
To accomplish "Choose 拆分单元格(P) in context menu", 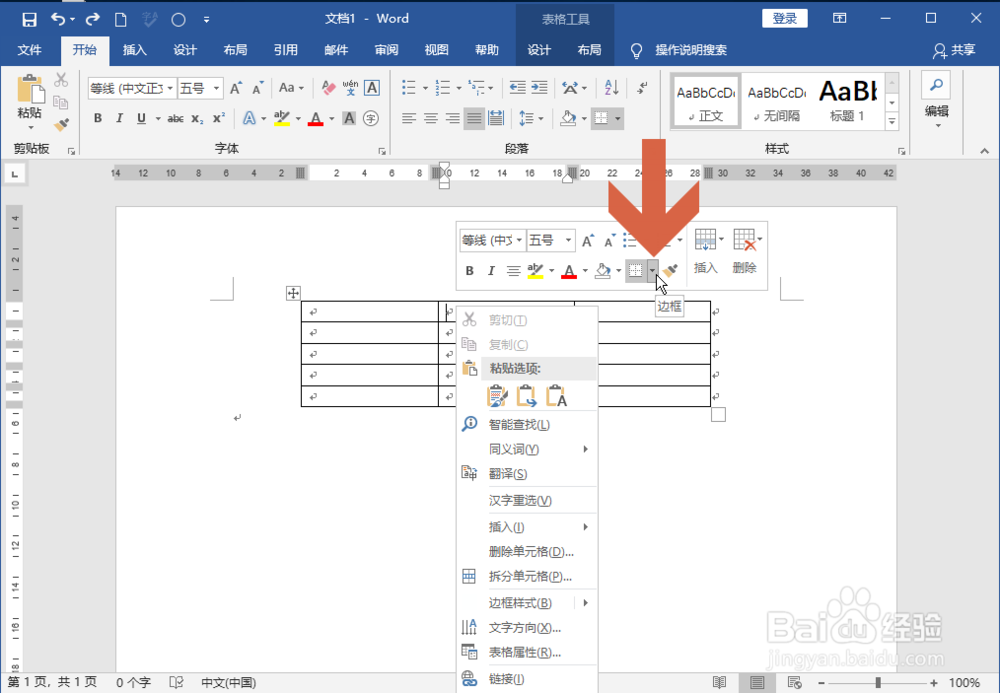I will 527,576.
